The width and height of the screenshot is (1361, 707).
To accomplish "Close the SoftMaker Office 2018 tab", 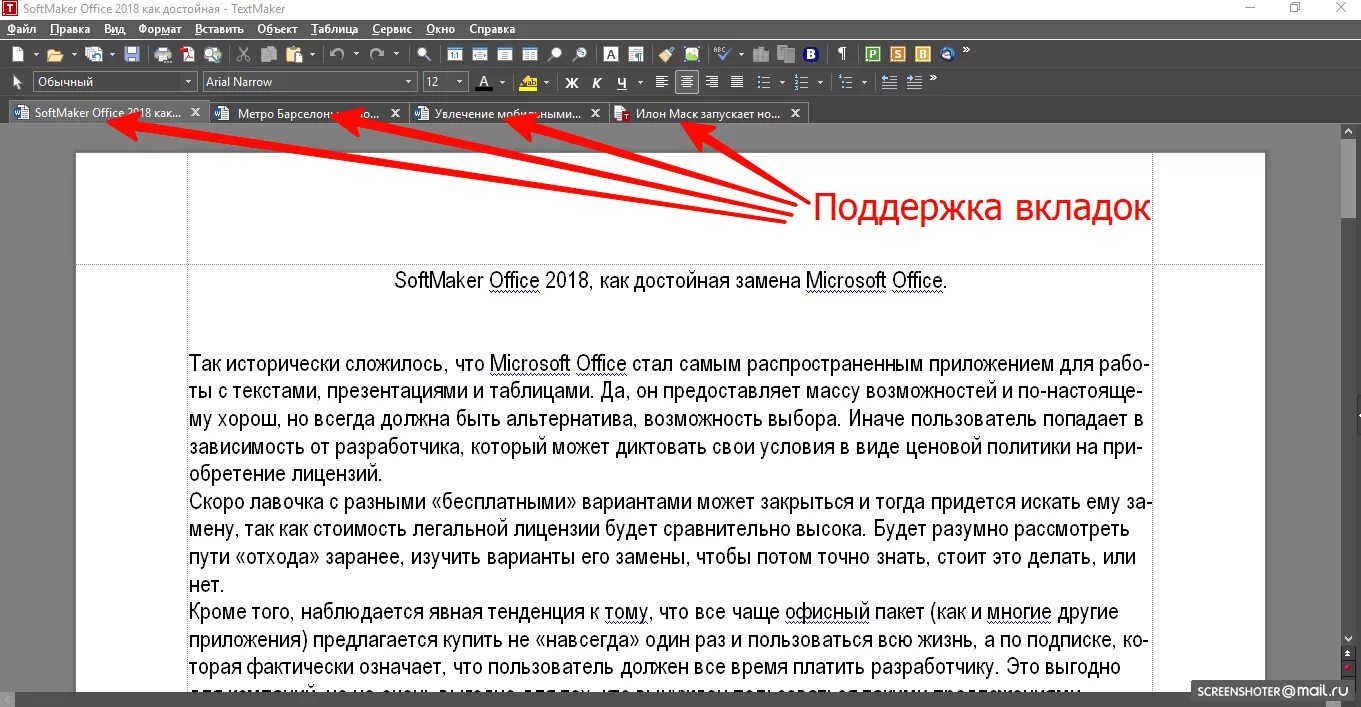I will (195, 113).
